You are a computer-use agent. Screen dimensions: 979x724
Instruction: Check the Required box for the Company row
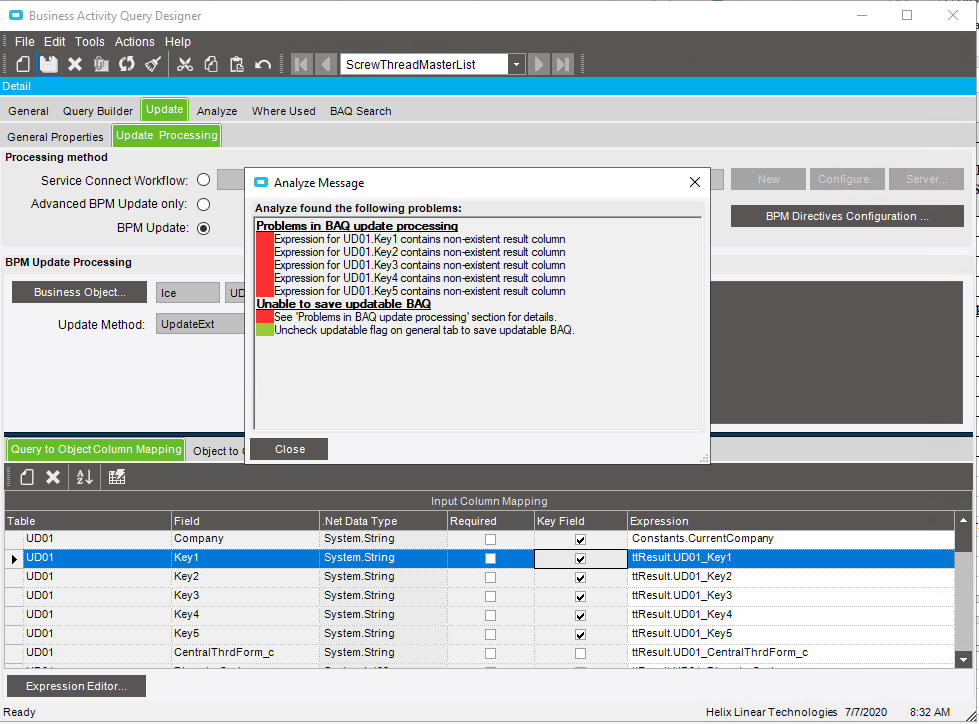tap(490, 539)
